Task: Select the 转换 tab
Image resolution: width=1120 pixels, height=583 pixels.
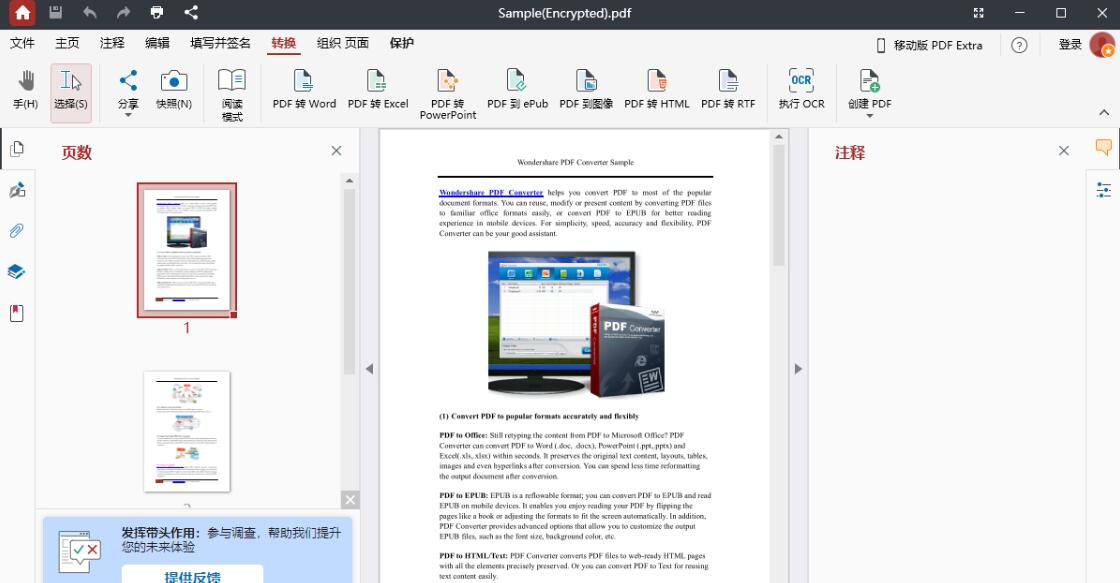Action: (284, 44)
